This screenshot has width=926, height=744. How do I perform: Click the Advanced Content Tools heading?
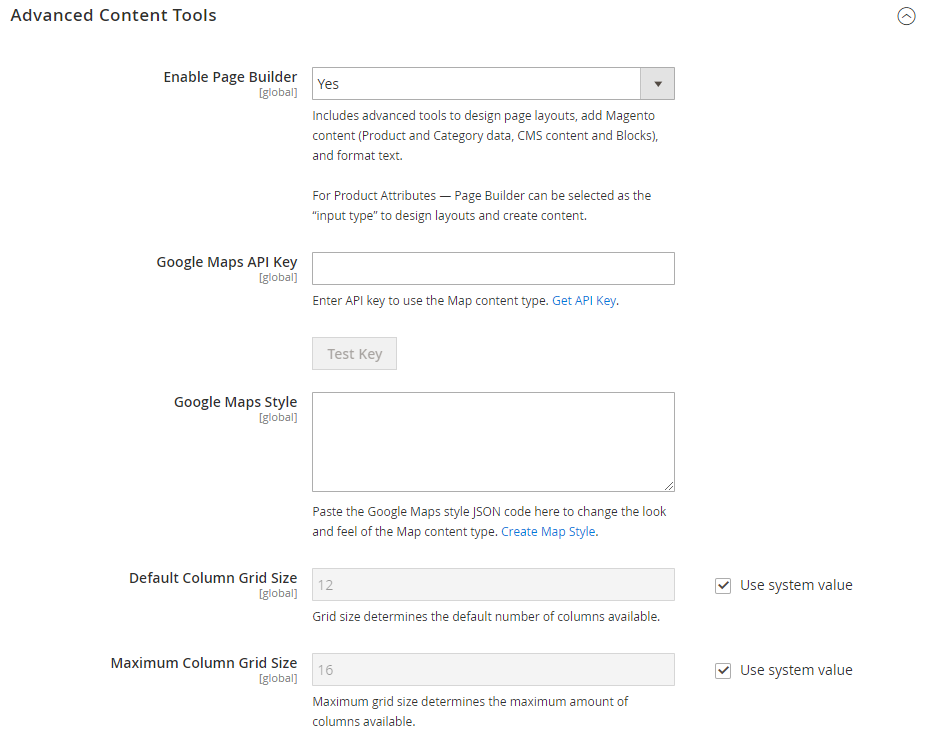coord(113,15)
